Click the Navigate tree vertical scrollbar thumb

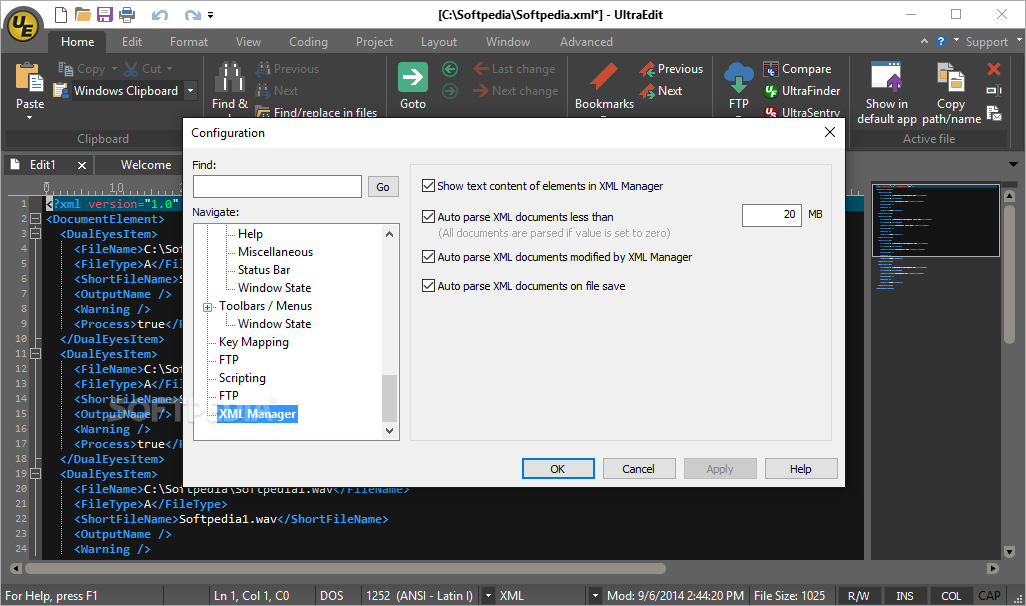pos(389,398)
